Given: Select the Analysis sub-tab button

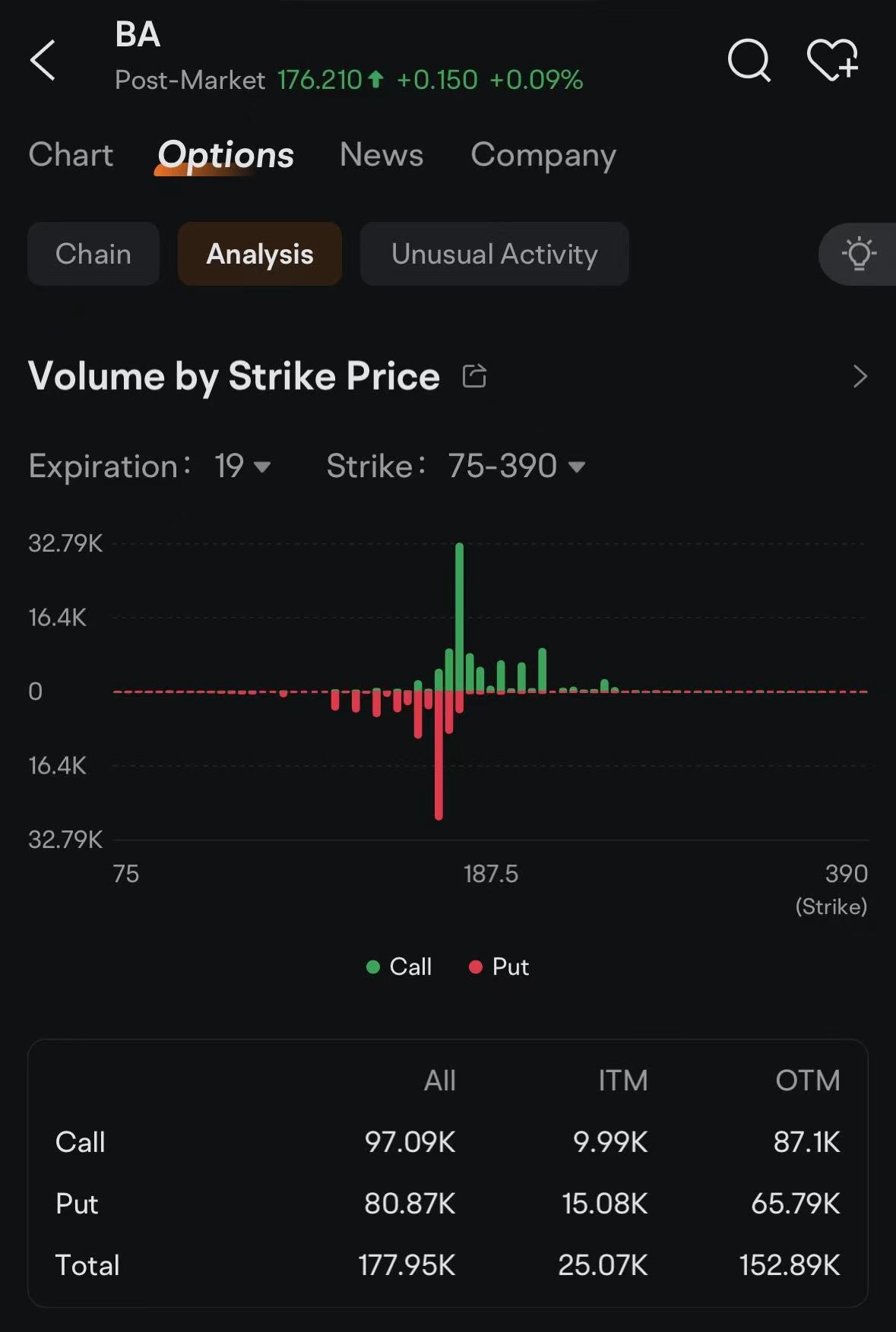Looking at the screenshot, I should [x=260, y=254].
